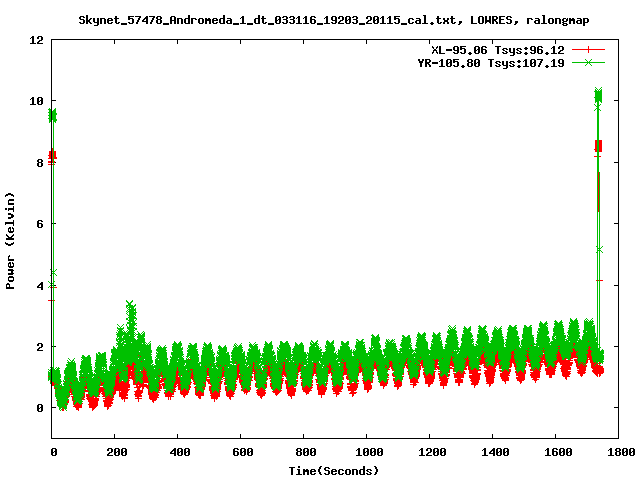Click the Time(Seconds) x-axis label
This screenshot has width=640, height=480.
(x=333, y=471)
